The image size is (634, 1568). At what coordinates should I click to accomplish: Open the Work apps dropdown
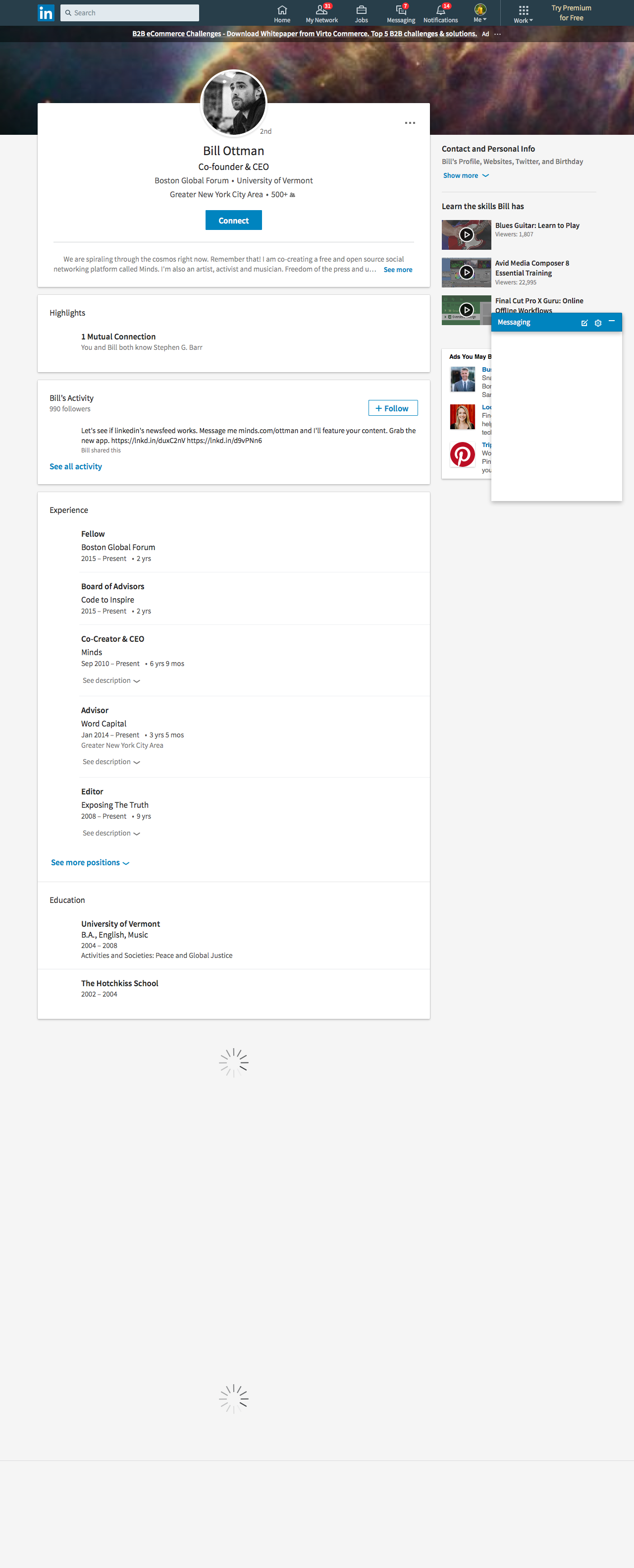(x=523, y=13)
